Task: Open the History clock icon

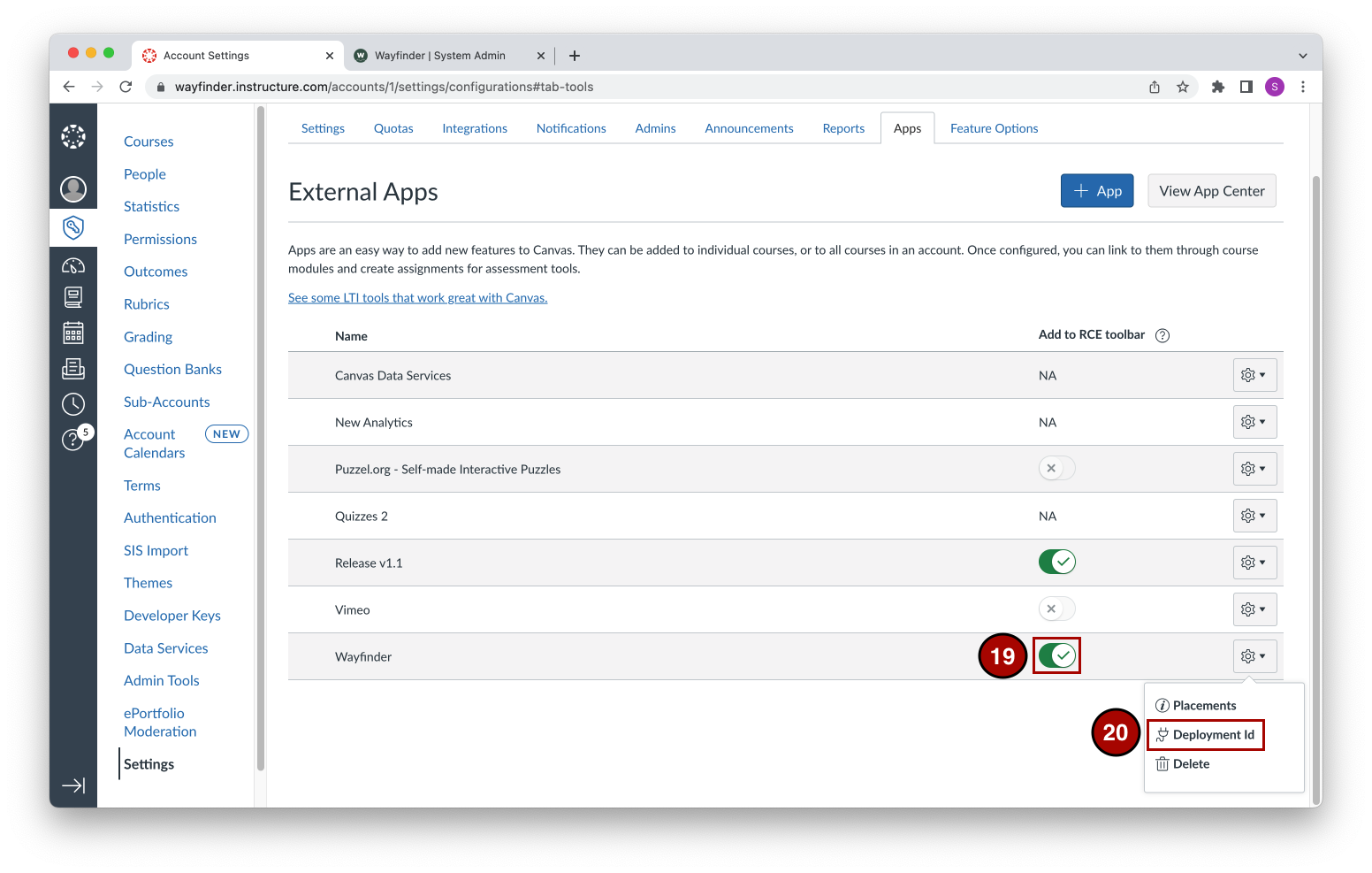Action: click(x=73, y=404)
